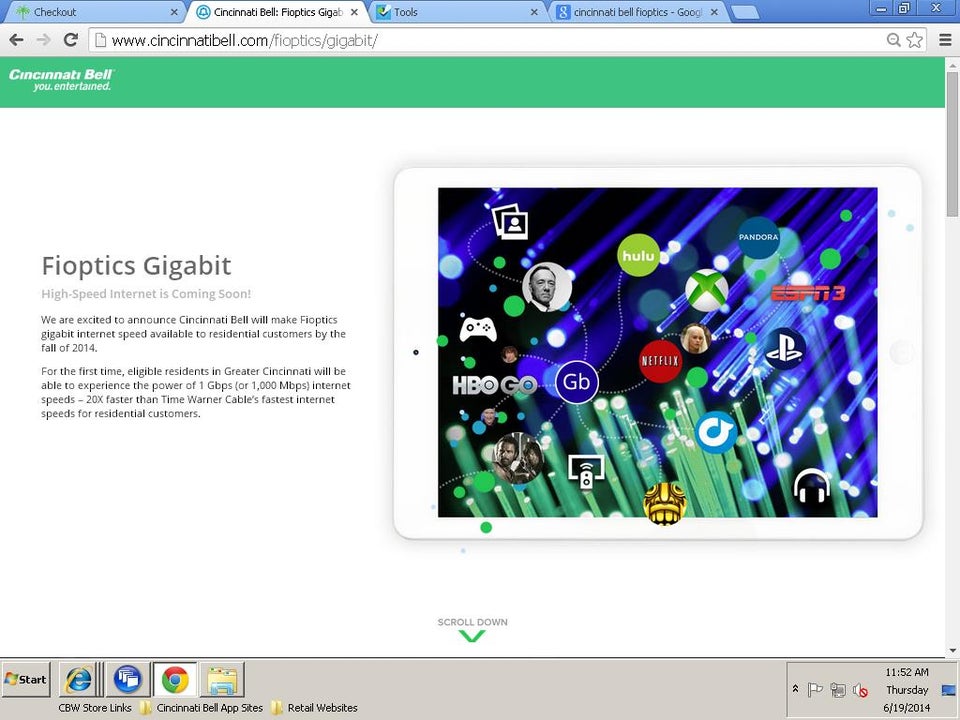Image resolution: width=960 pixels, height=720 pixels.
Task: Click the Cincinnati Bell logo link
Action: [x=62, y=80]
